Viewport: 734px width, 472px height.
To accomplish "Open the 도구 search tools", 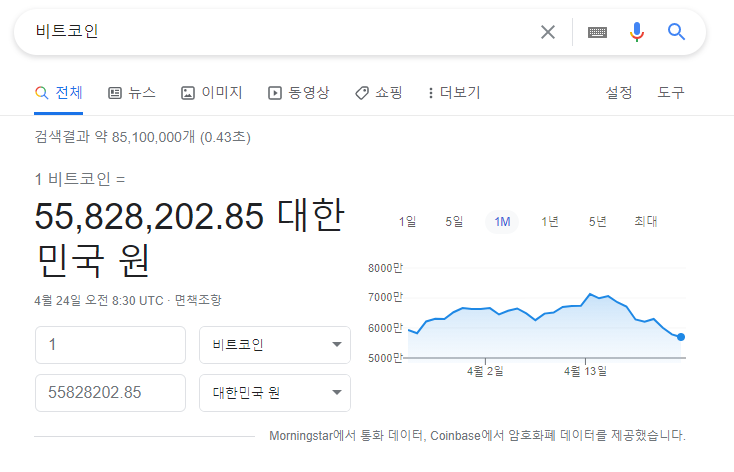I will click(671, 93).
